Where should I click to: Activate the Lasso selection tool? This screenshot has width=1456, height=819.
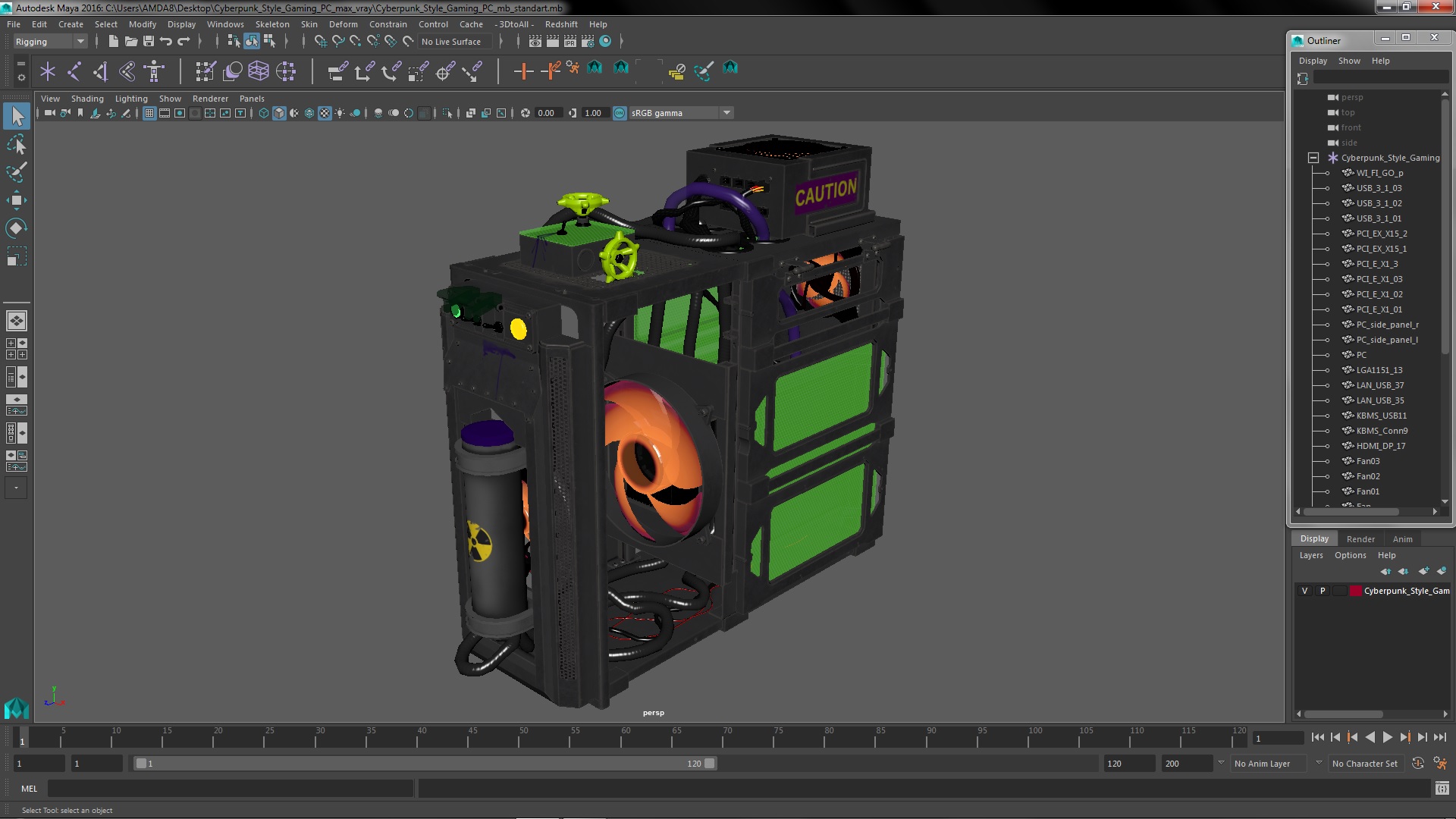tap(16, 144)
